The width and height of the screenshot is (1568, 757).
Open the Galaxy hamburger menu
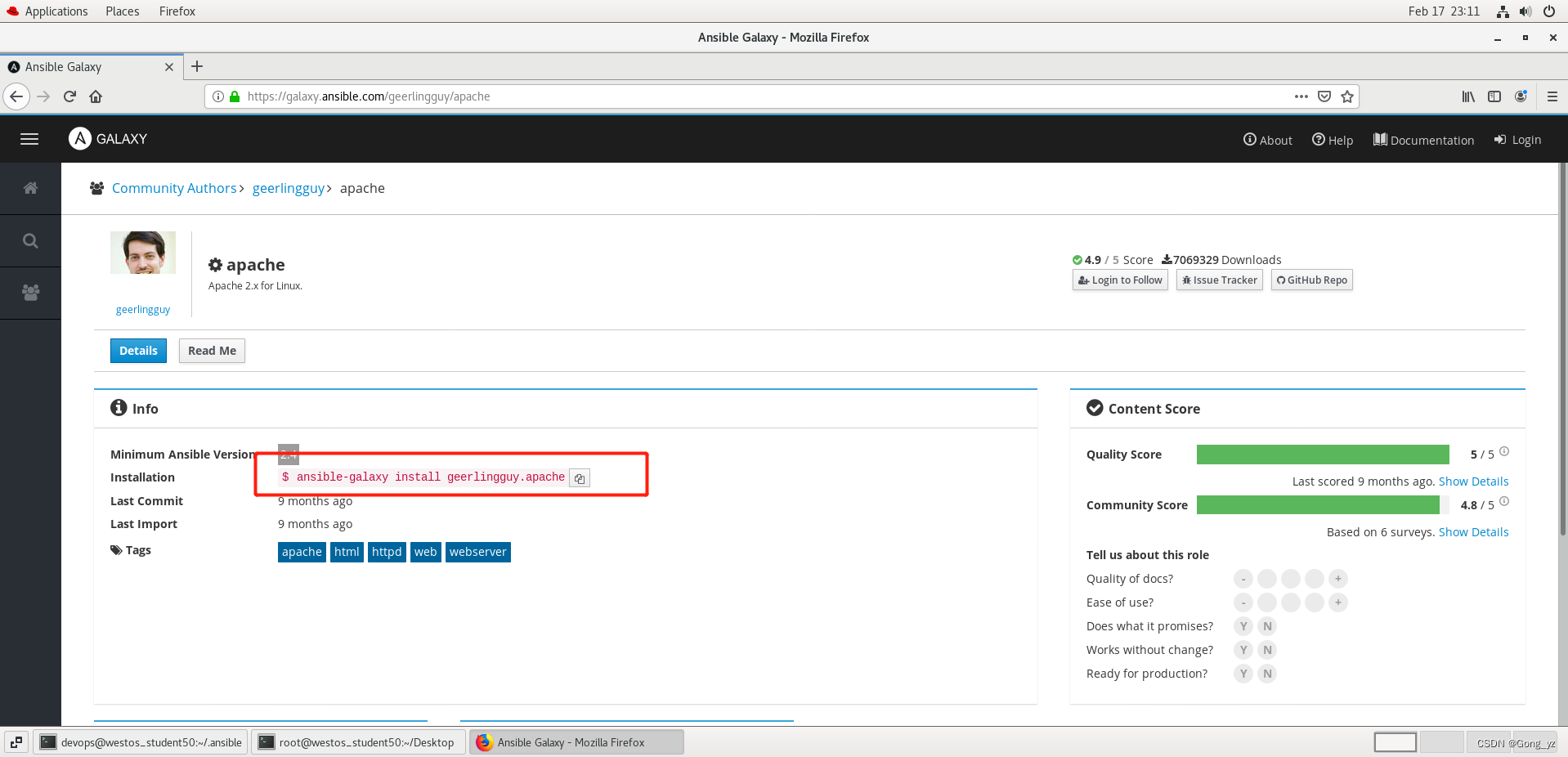[29, 139]
